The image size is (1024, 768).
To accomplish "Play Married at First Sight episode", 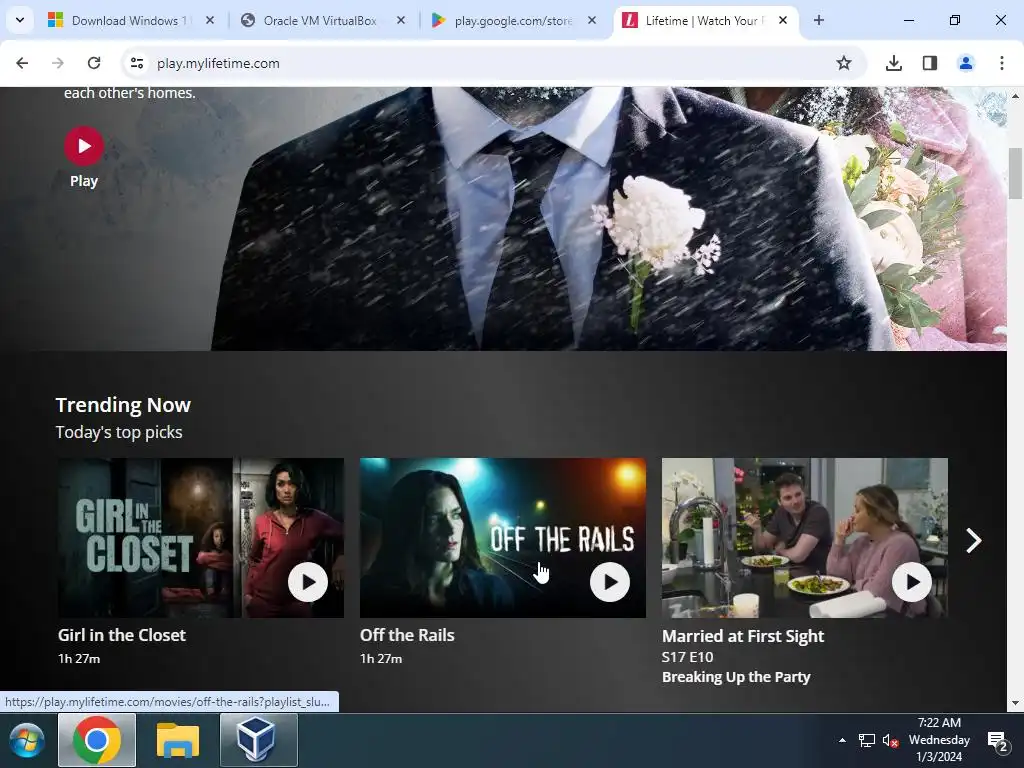I will (912, 581).
